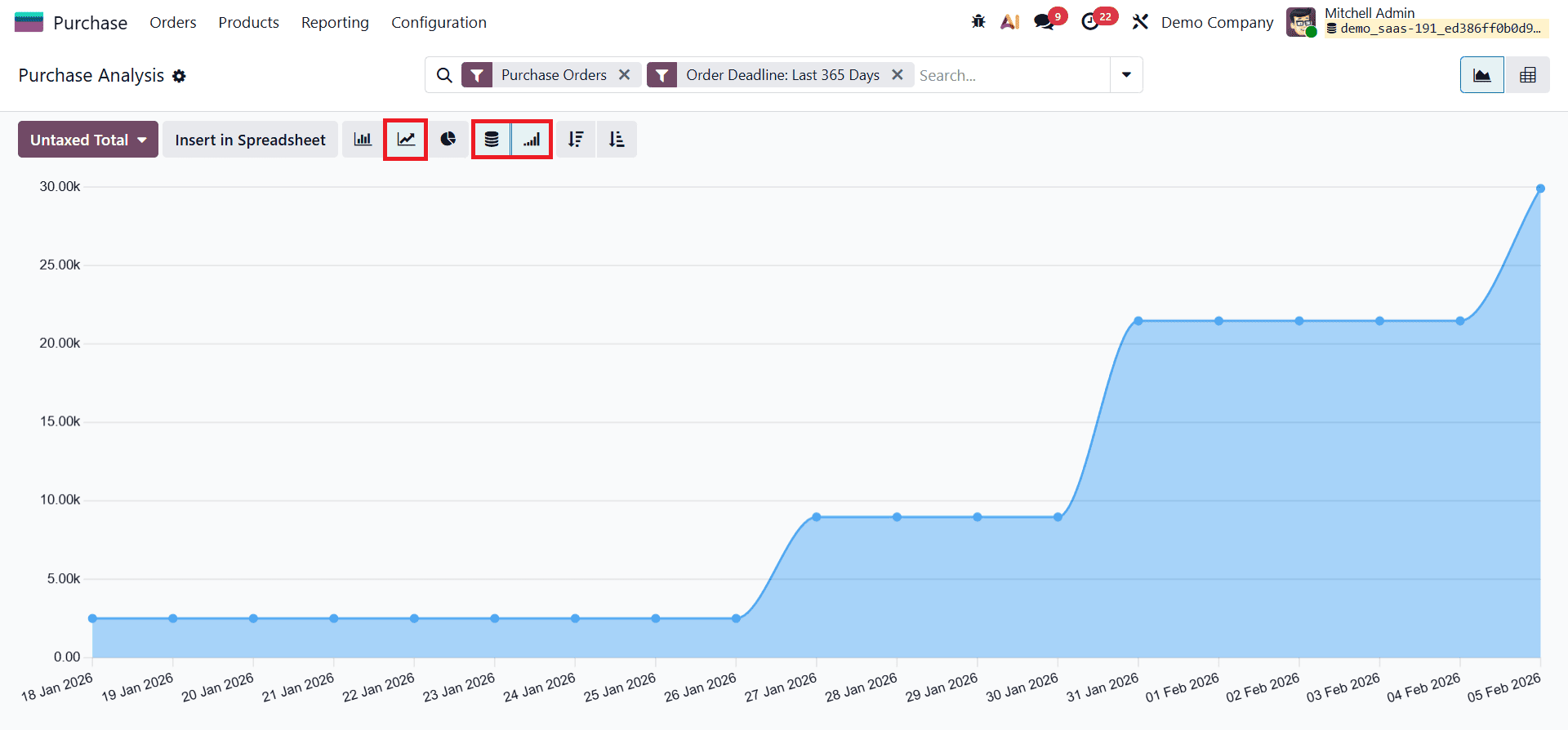Click the Purchase Orders filter label
The image size is (1568, 730).
coord(554,75)
